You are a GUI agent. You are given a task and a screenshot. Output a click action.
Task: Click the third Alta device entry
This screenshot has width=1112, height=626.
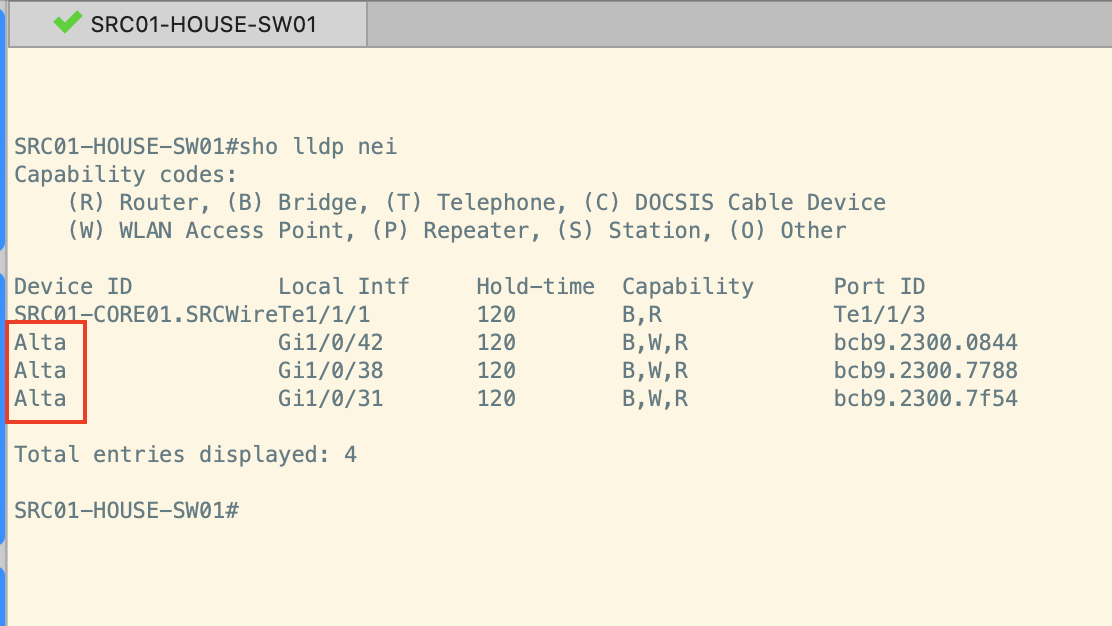point(40,398)
